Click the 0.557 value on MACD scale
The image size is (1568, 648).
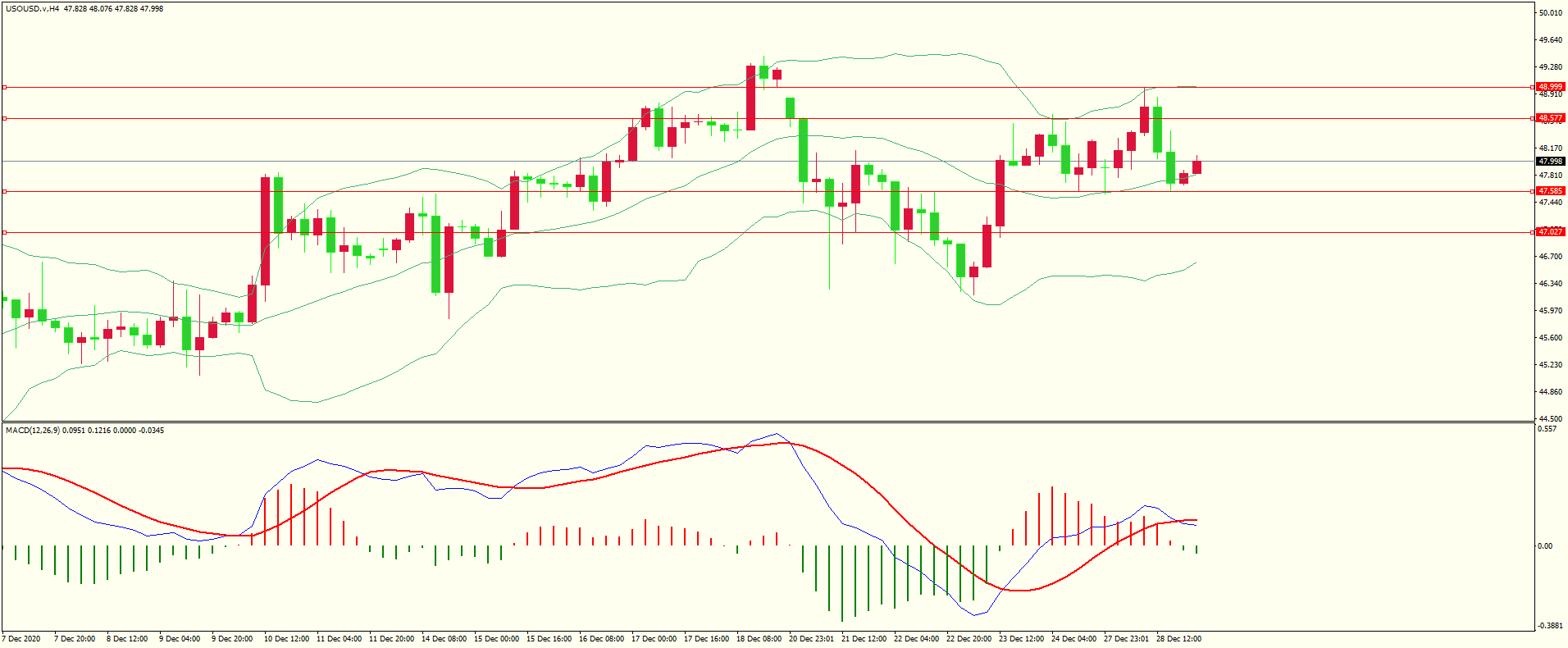[1547, 429]
